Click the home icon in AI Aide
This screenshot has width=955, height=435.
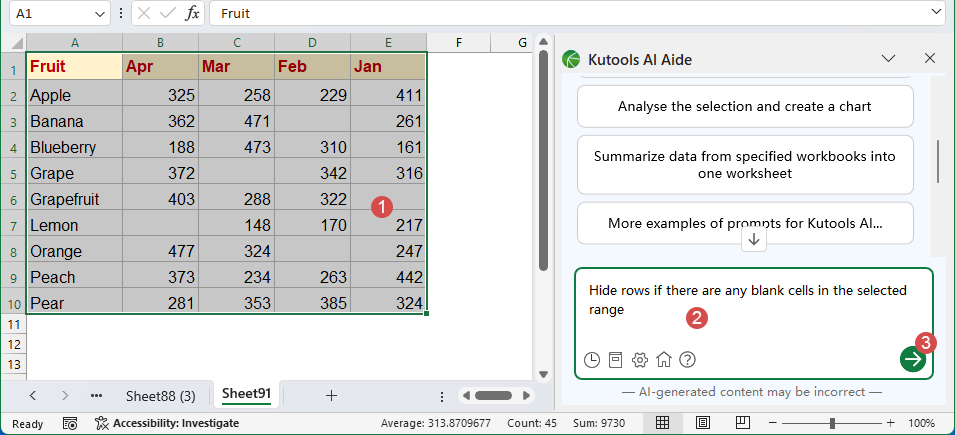click(x=664, y=360)
